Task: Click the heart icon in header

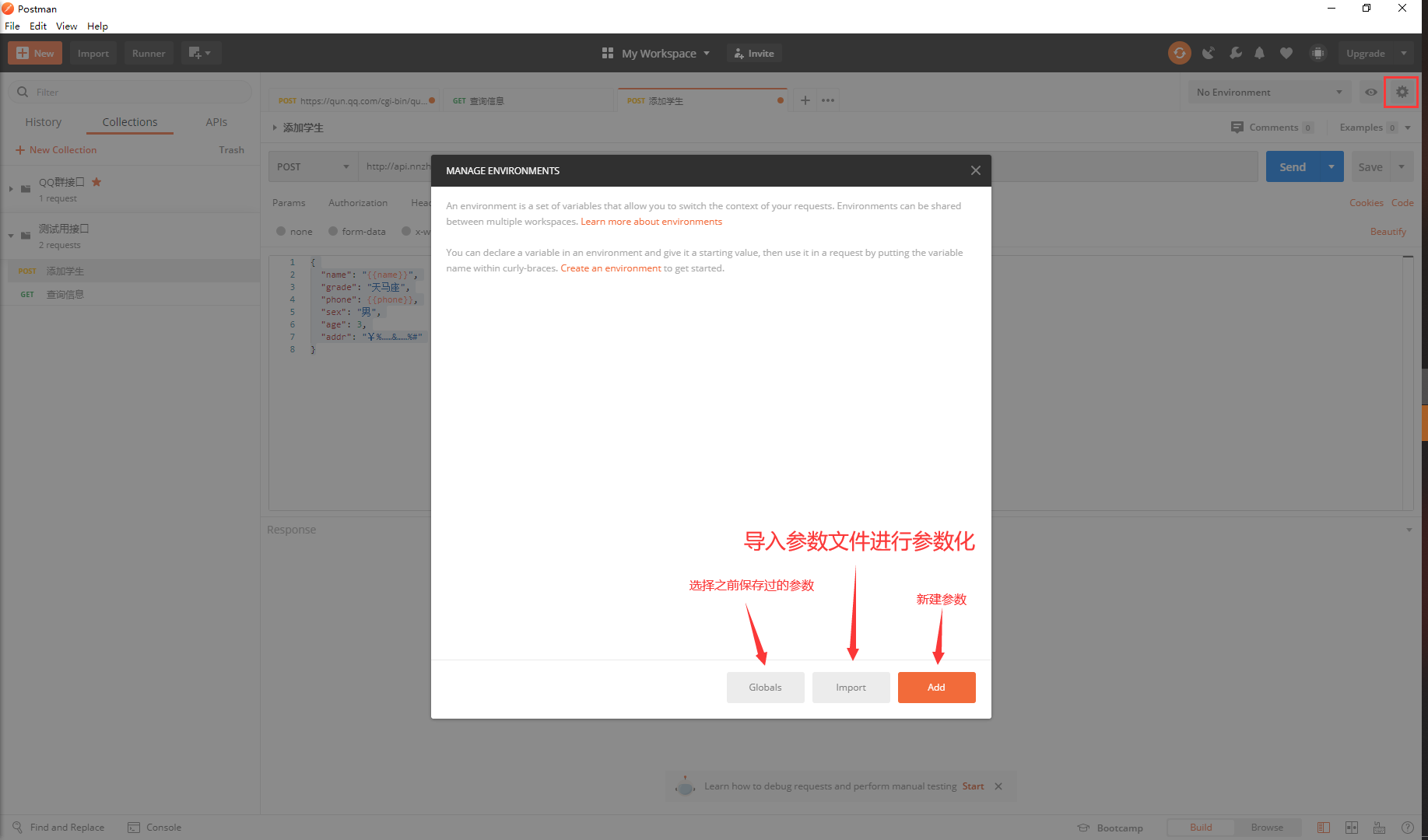Action: point(1286,53)
